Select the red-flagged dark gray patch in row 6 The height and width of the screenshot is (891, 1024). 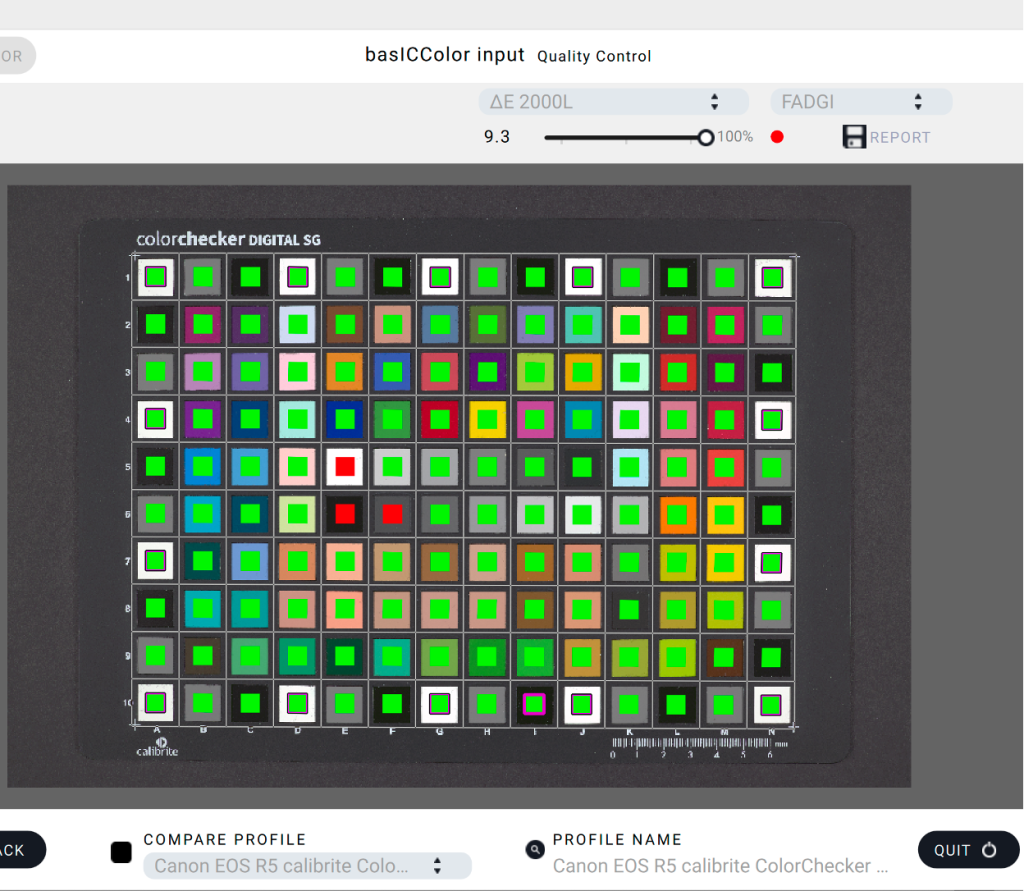click(392, 514)
